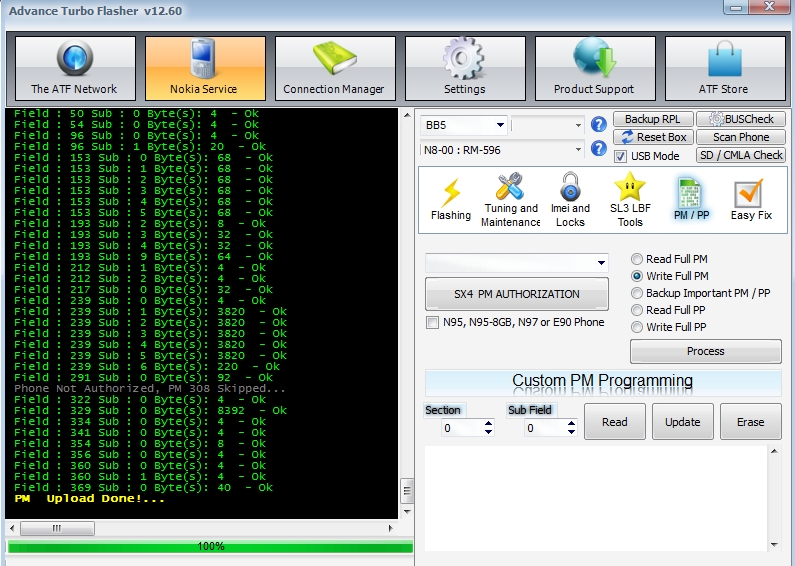This screenshot has width=795, height=566.
Task: Open Tuning and Maintenance tools
Action: (x=511, y=200)
